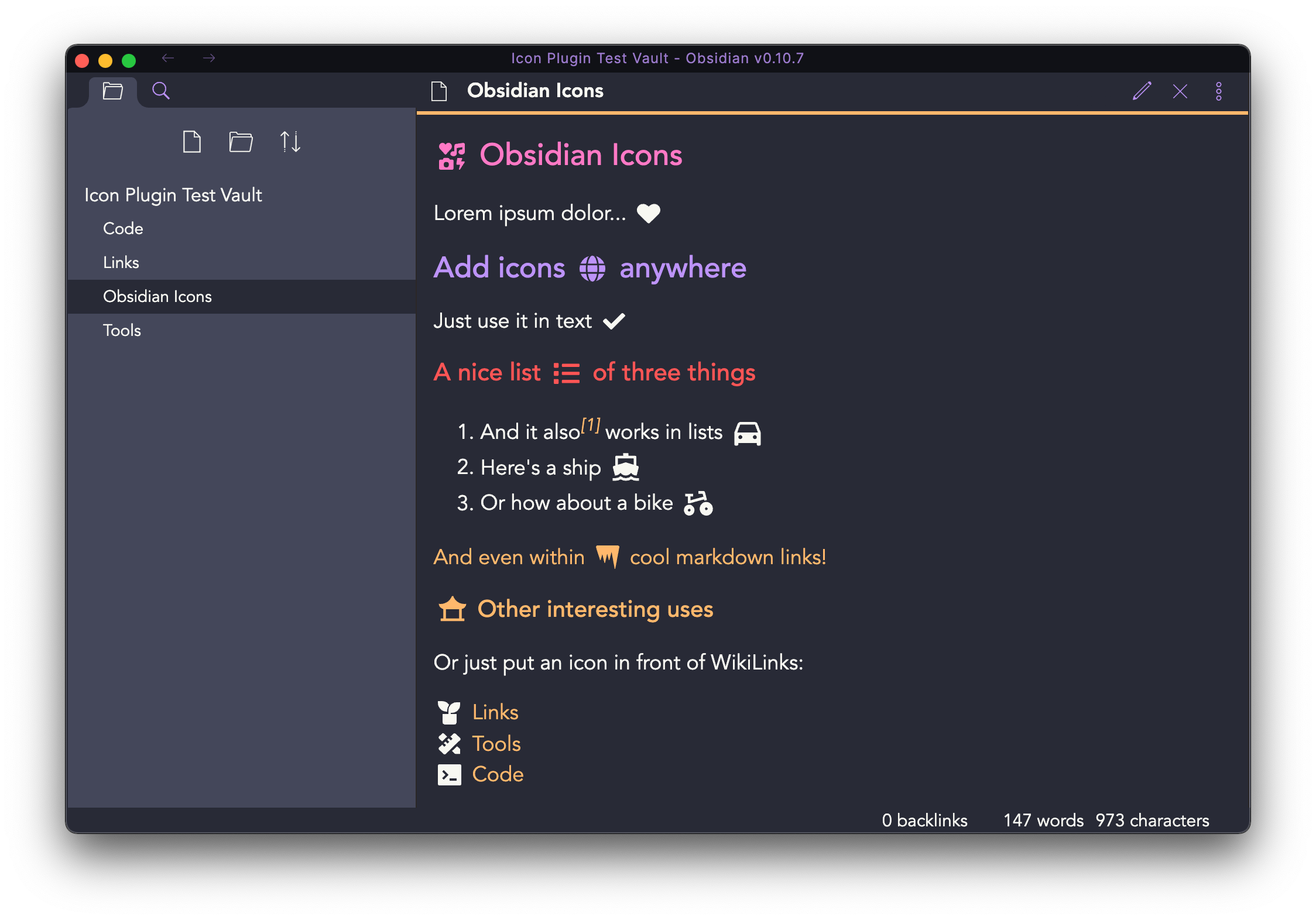The height and width of the screenshot is (920, 1316).
Task: Click the footnote reference [1]
Action: [591, 425]
